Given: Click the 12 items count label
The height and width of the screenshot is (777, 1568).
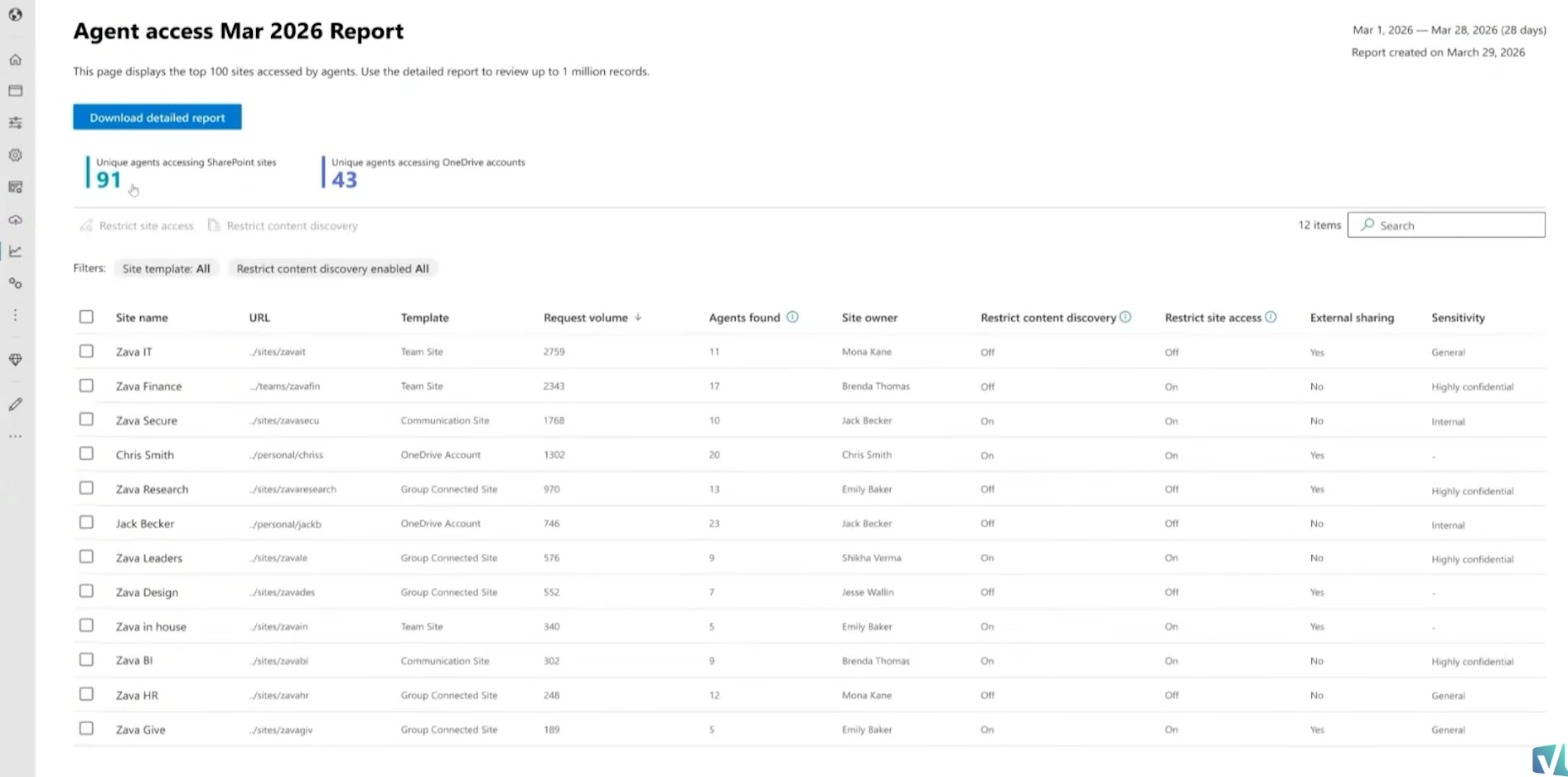Looking at the screenshot, I should point(1319,225).
